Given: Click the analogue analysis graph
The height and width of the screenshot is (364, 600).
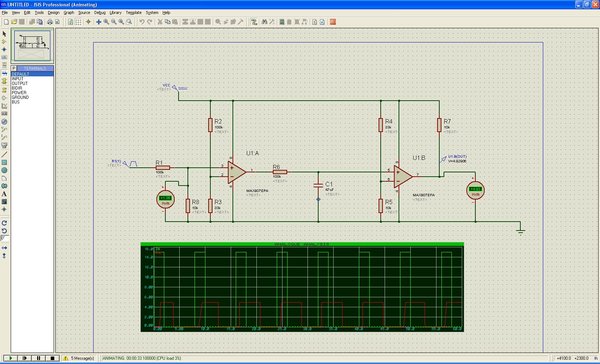Looking at the screenshot, I should (x=302, y=287).
